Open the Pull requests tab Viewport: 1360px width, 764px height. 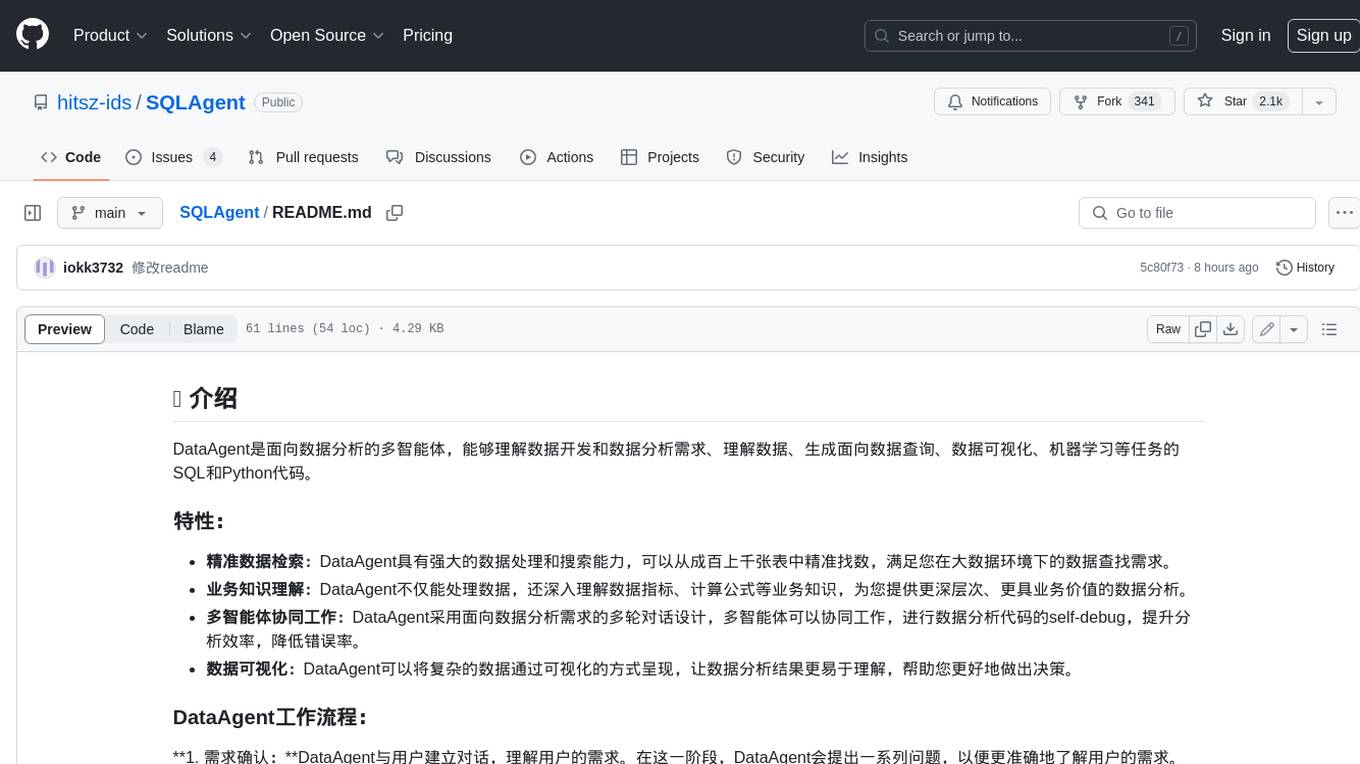coord(303,157)
